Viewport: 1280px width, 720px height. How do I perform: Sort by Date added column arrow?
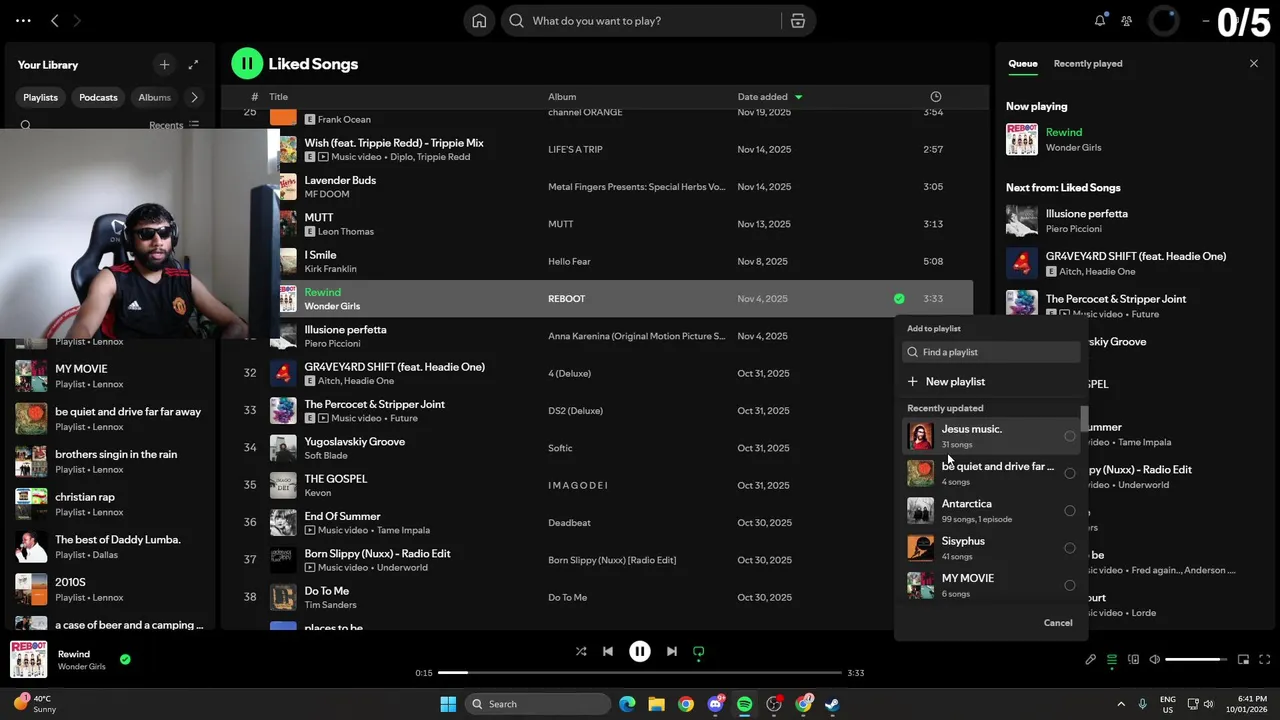coord(798,97)
